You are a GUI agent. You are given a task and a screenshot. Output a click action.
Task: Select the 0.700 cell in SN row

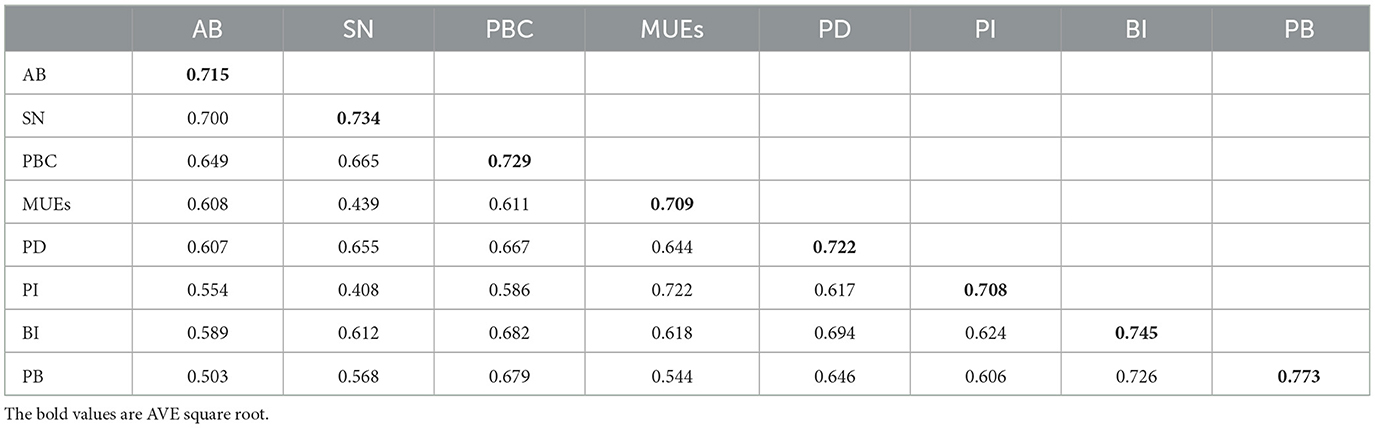[x=207, y=118]
